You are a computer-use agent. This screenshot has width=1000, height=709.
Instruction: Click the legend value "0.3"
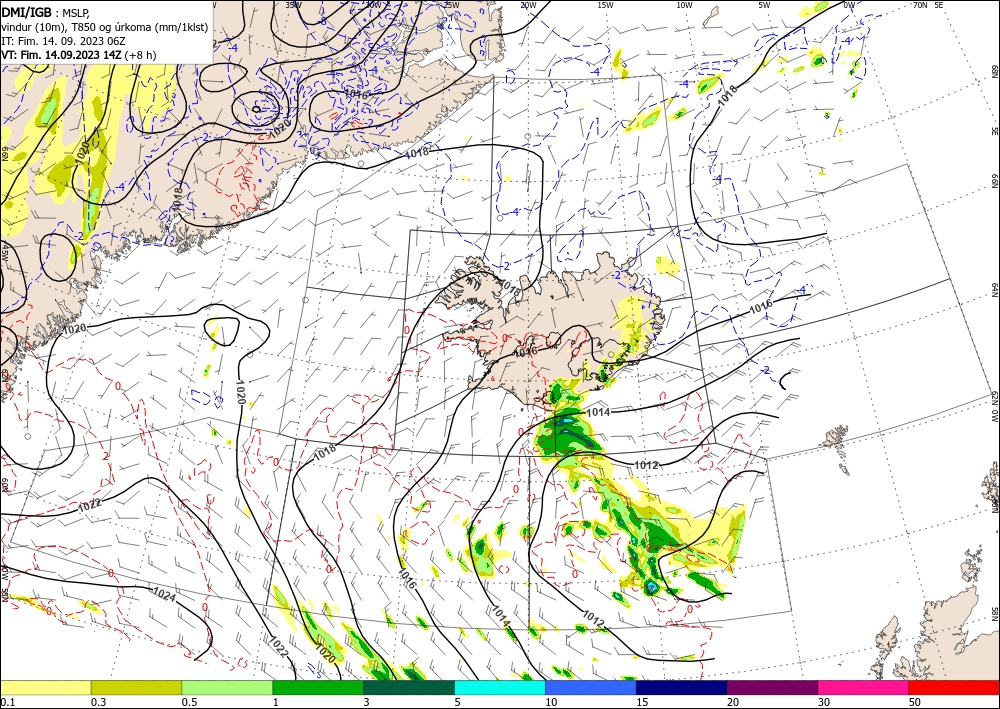pyautogui.click(x=98, y=702)
